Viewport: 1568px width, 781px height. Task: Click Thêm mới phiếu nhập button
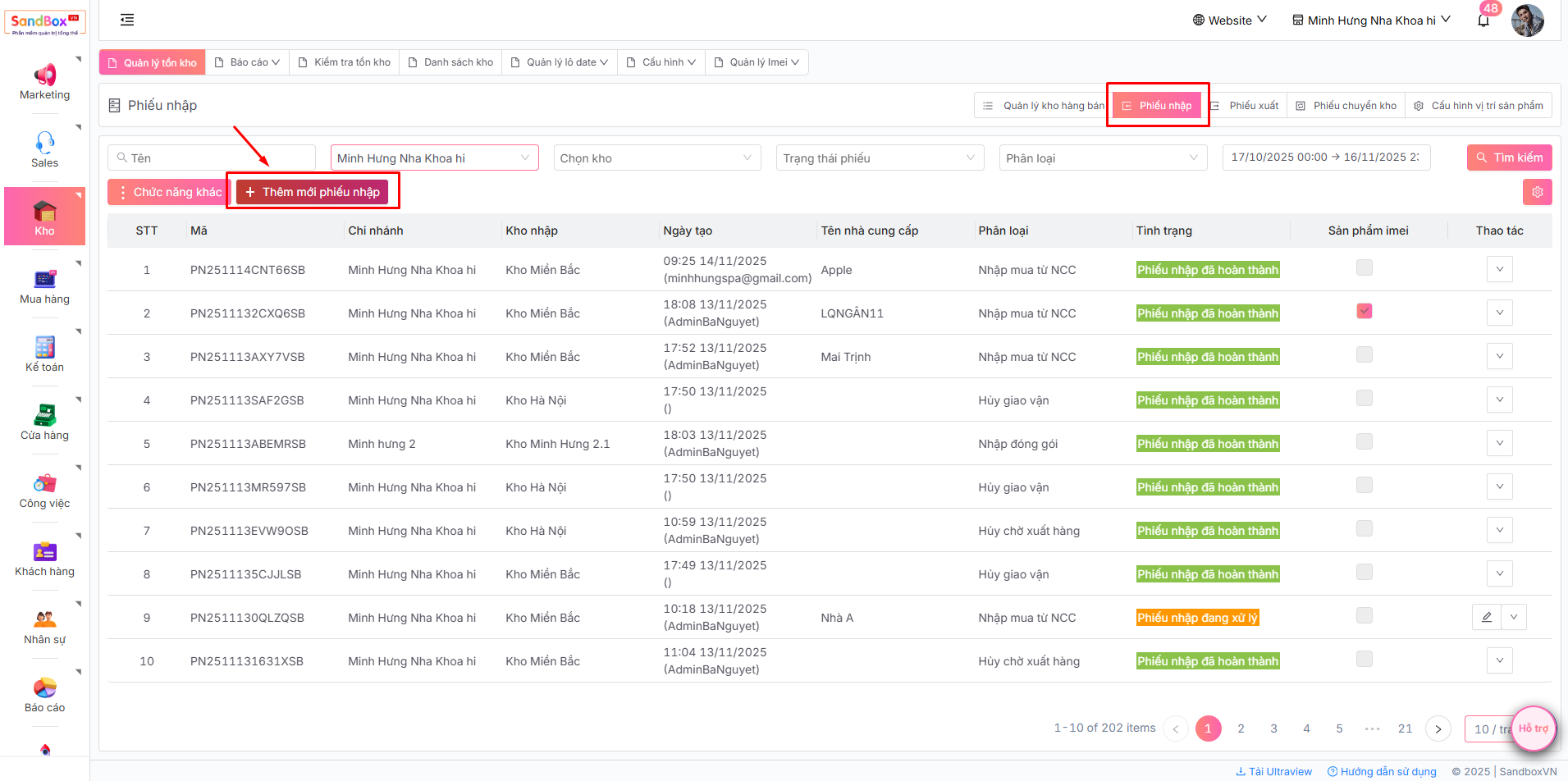(x=313, y=192)
